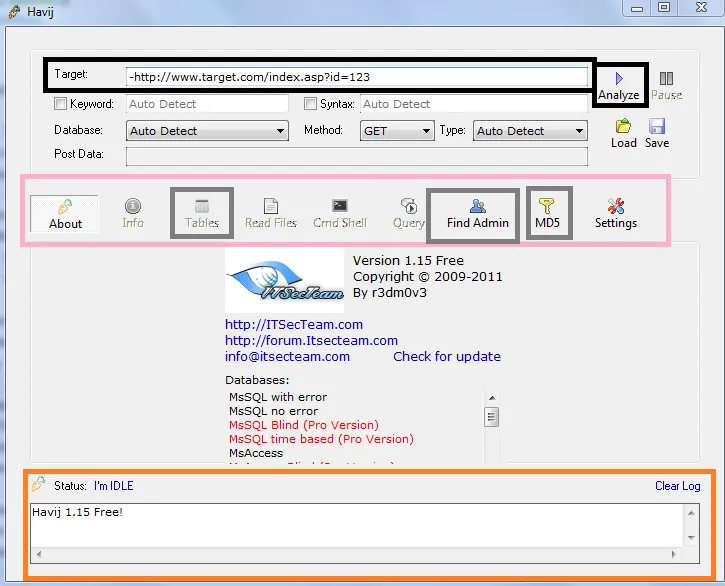Click the 'Havij 1.15 Free!' log line
This screenshot has width=725, height=586.
(77, 512)
